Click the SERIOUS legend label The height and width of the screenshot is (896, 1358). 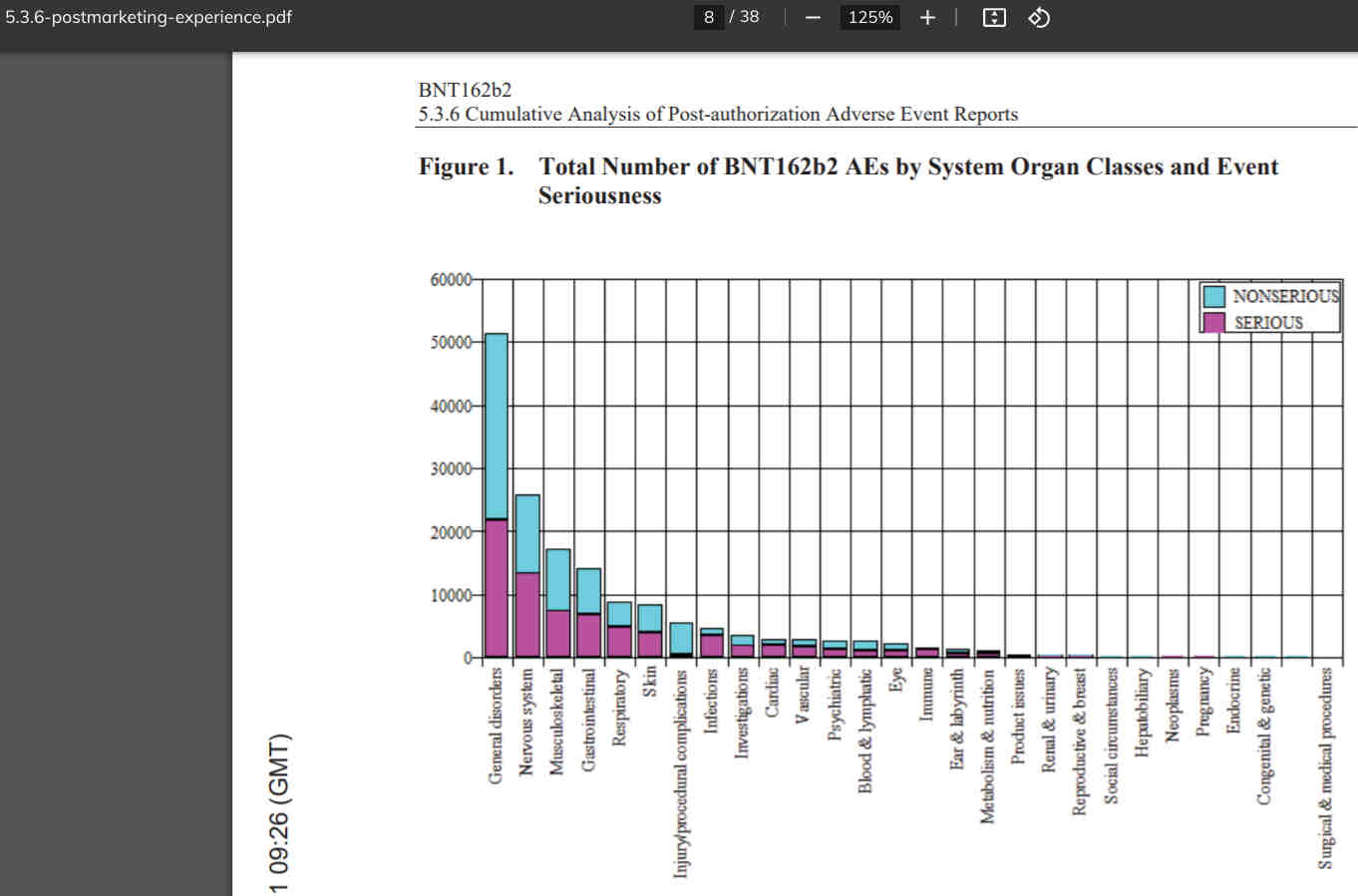pyautogui.click(x=1268, y=322)
